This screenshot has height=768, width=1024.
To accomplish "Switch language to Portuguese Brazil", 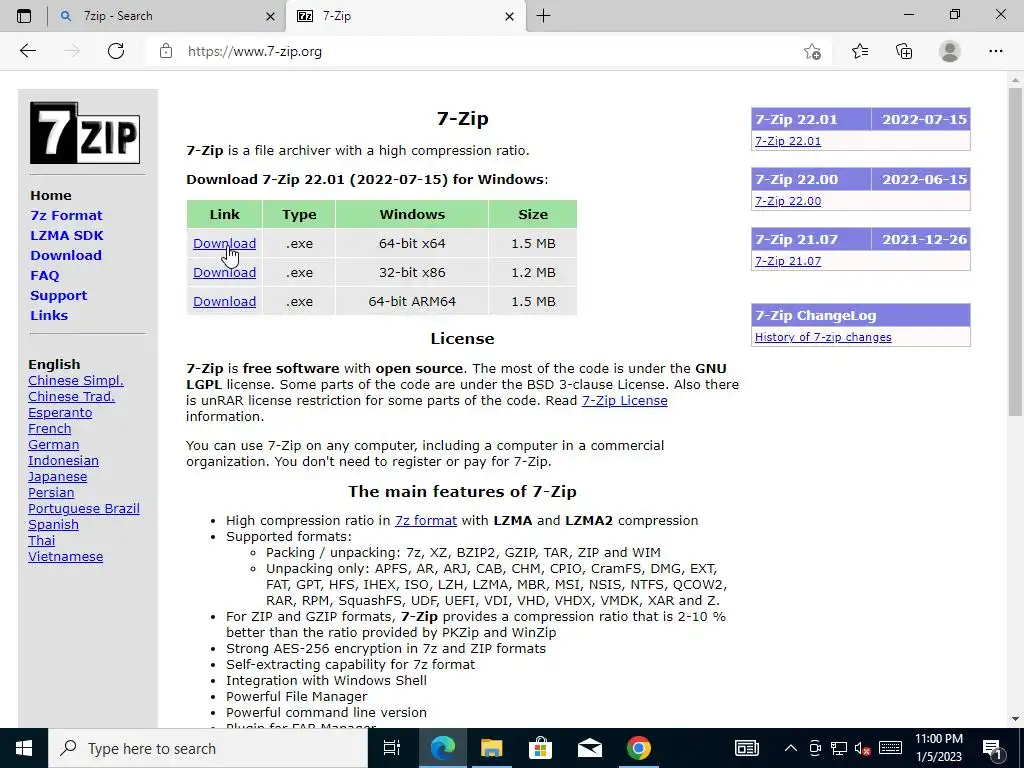I will (84, 509).
